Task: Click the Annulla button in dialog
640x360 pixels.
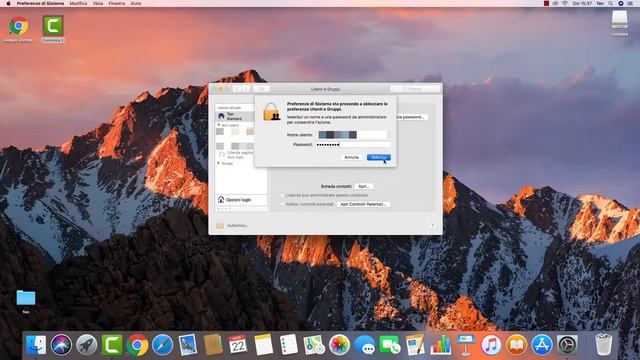Action: (351, 157)
